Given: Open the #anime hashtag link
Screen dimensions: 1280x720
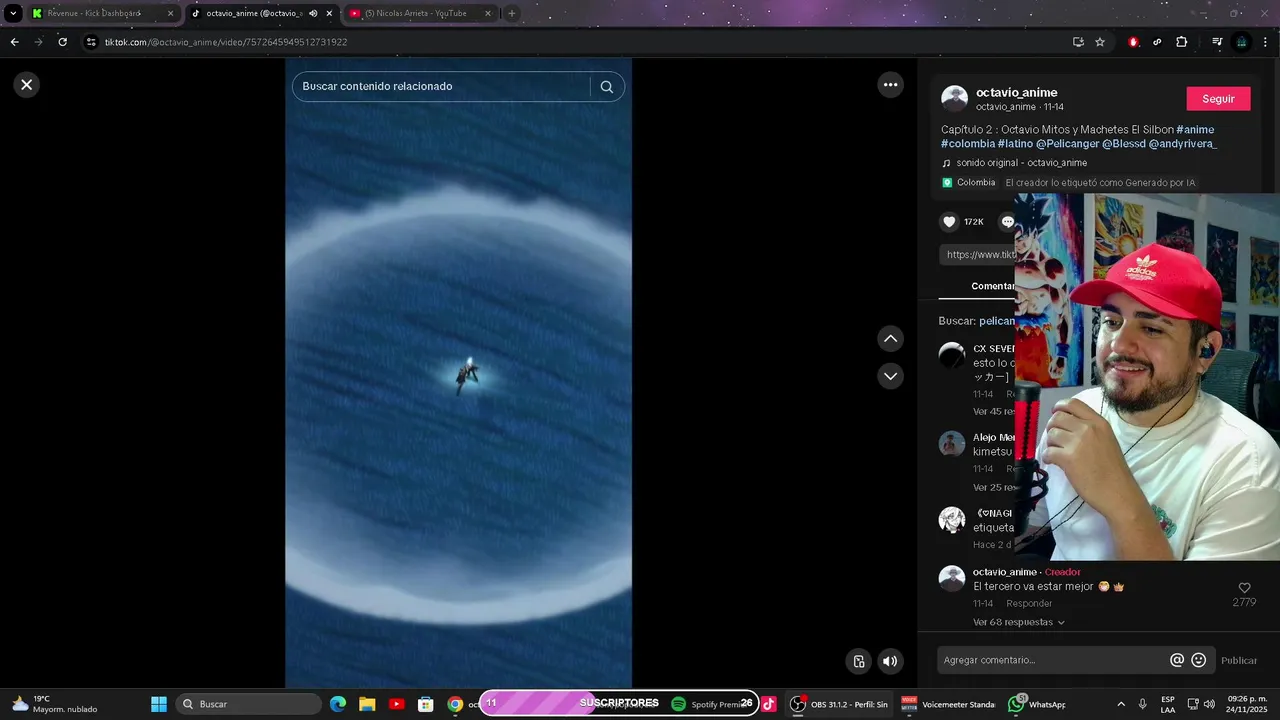Looking at the screenshot, I should pos(1195,129).
